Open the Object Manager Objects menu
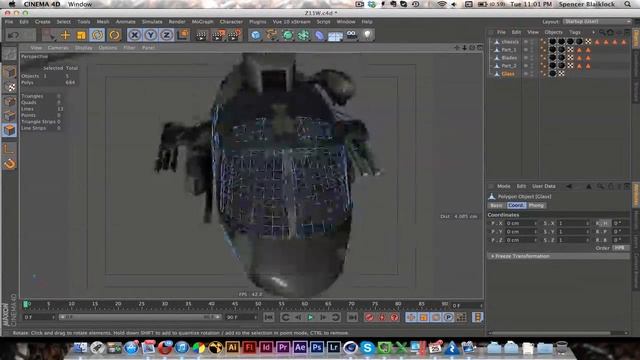Screen dimensions: 640x360 553,32
